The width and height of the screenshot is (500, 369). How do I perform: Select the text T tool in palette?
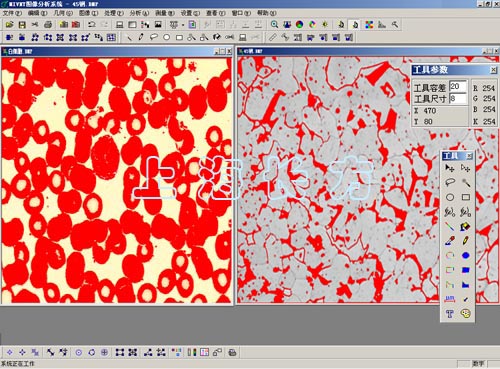pos(450,313)
